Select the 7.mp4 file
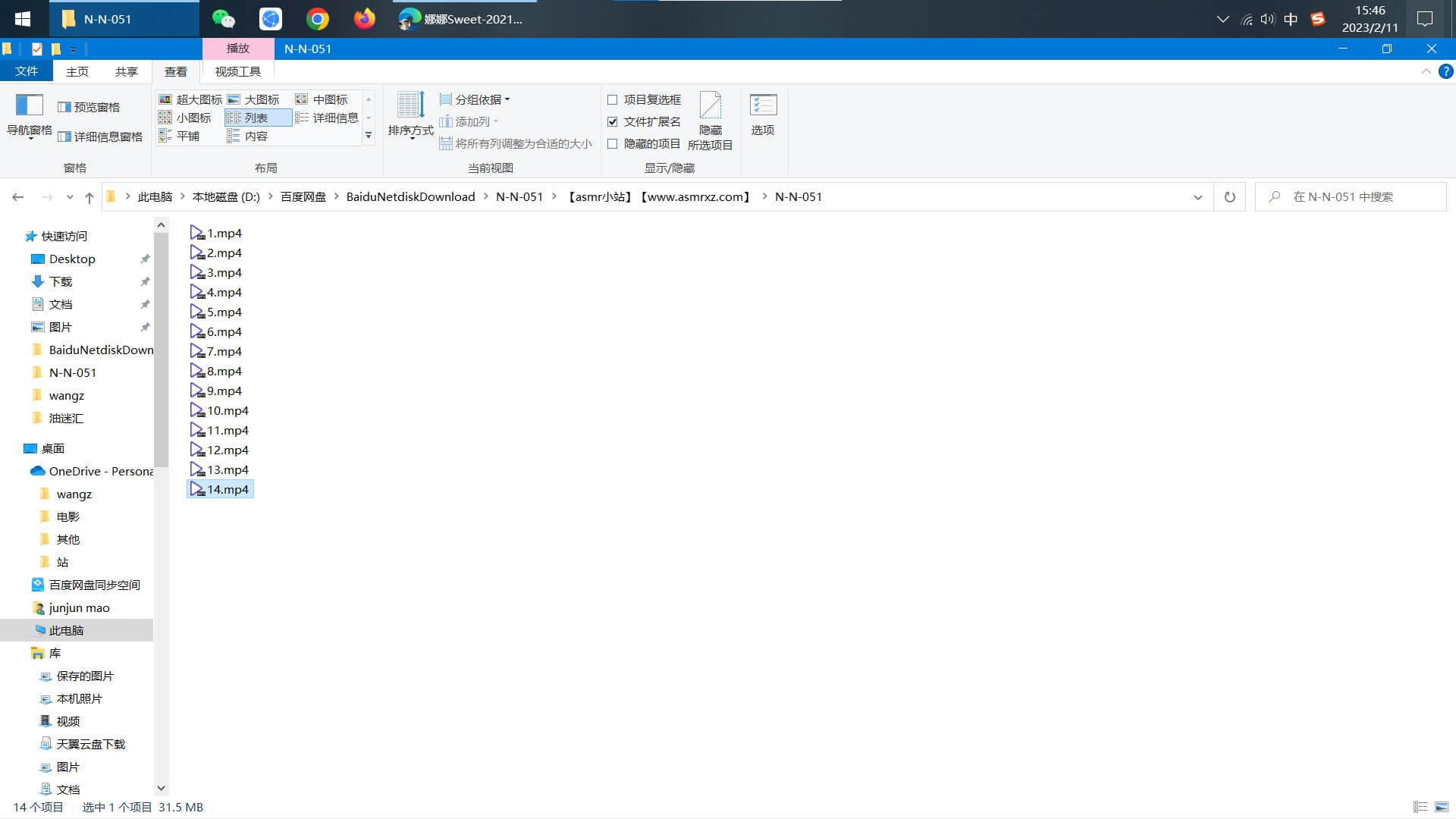This screenshot has width=1456, height=819. pos(224,351)
